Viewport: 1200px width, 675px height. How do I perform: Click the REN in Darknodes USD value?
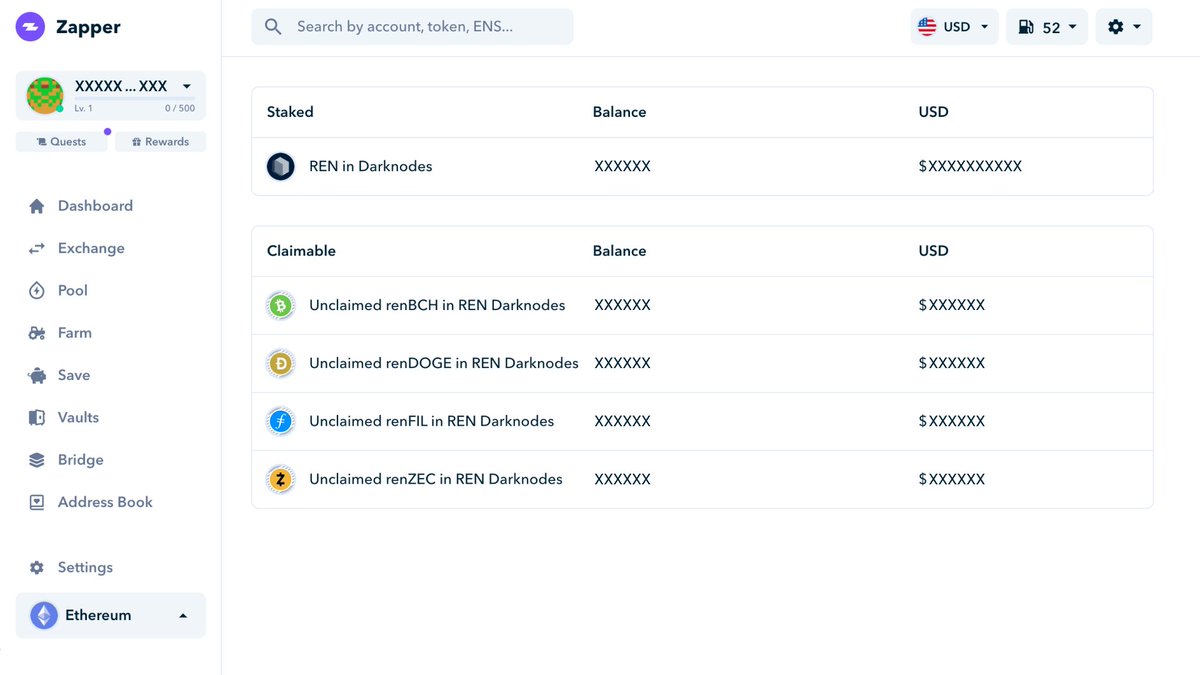(970, 166)
